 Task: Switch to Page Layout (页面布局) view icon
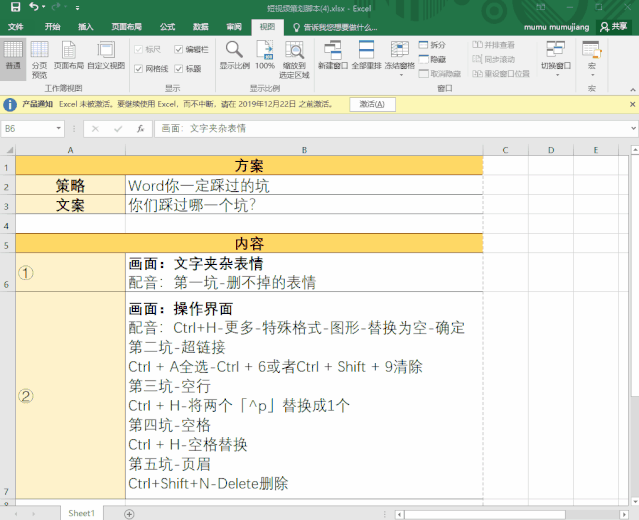69,56
